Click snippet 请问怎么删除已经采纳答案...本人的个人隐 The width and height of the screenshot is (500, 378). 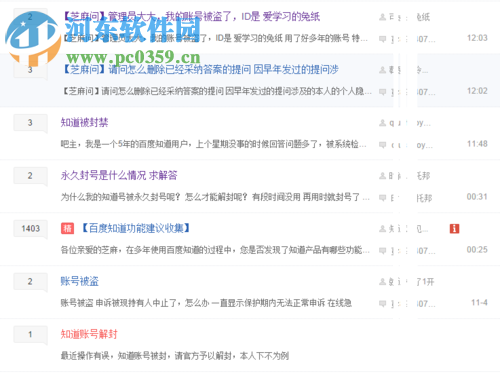click(217, 91)
